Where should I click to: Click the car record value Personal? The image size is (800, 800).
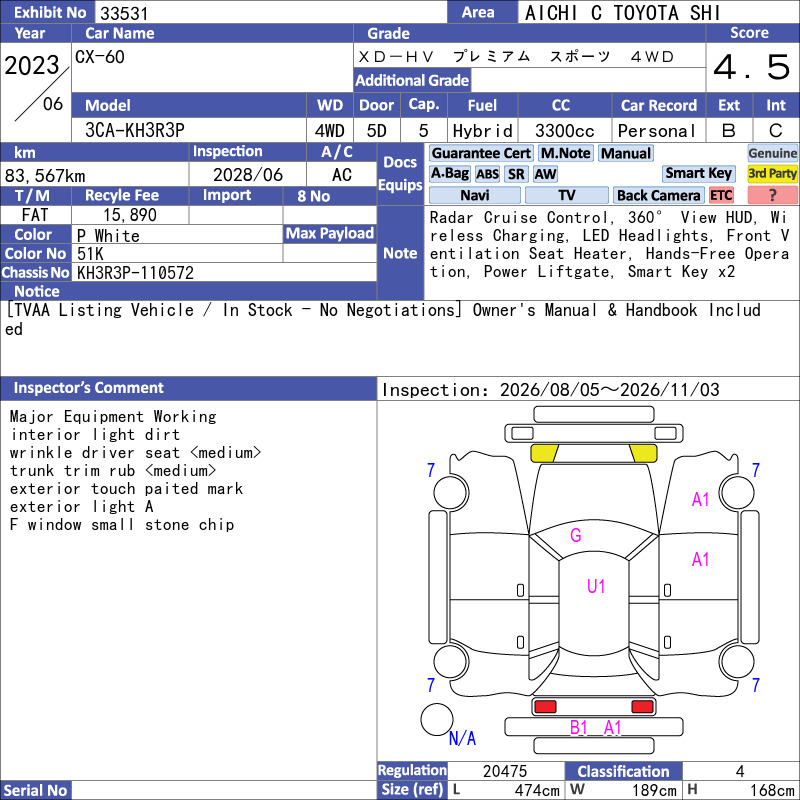tap(657, 131)
